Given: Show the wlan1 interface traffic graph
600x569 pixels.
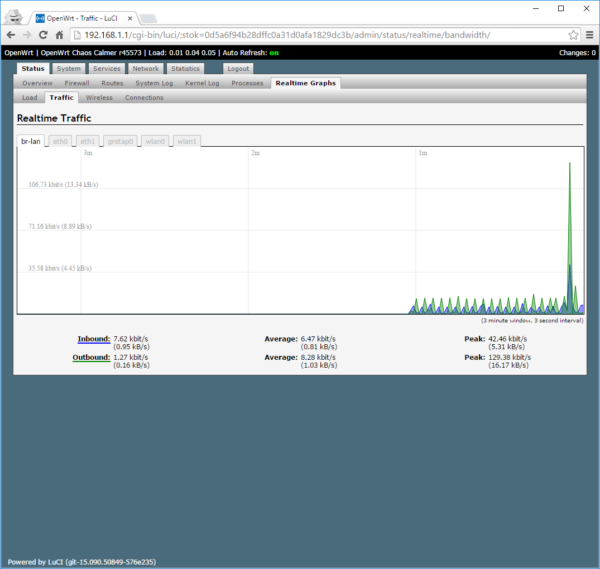Looking at the screenshot, I should [x=187, y=141].
